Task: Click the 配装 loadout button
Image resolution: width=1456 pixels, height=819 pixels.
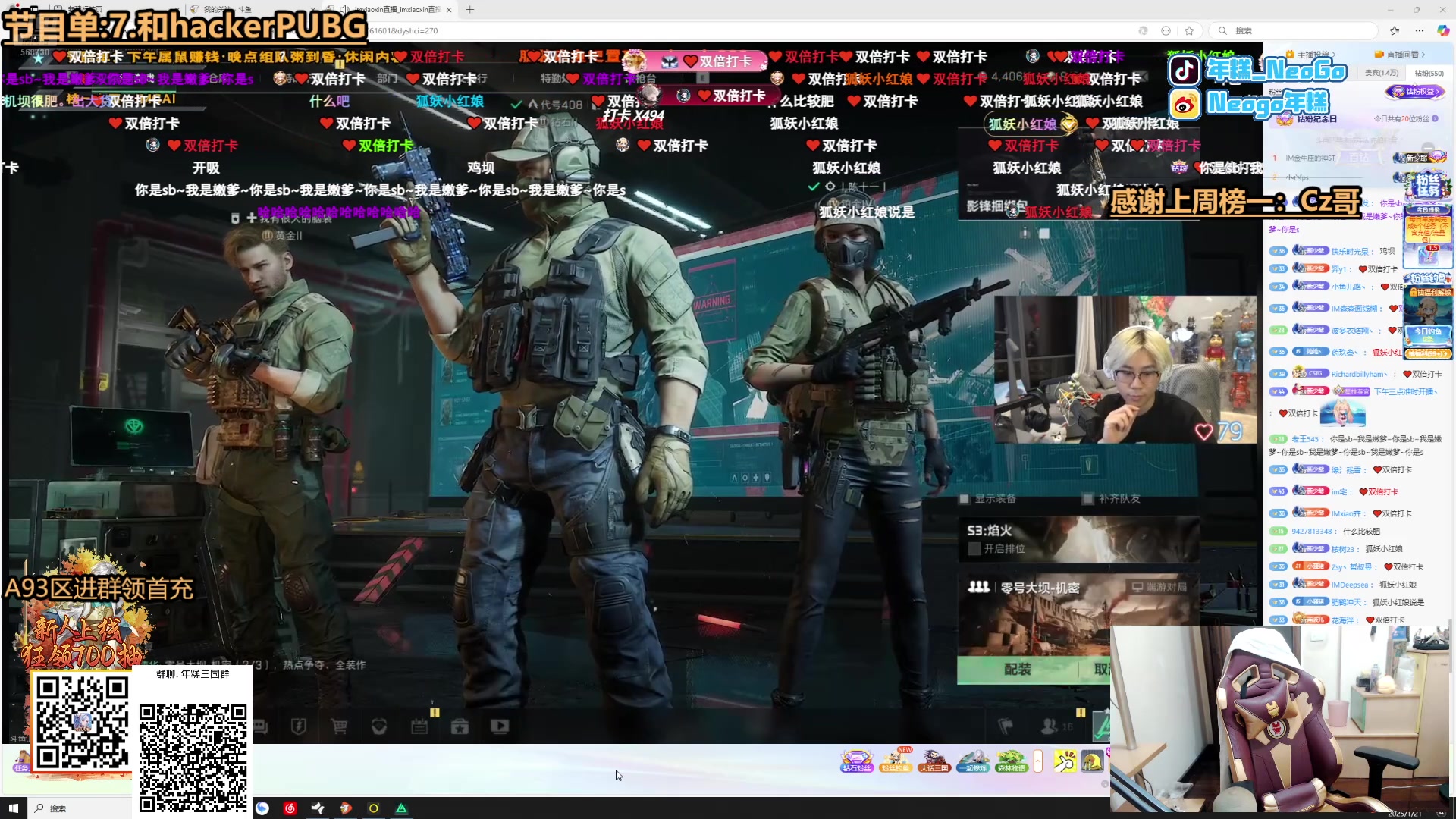Action: pos(1018,670)
